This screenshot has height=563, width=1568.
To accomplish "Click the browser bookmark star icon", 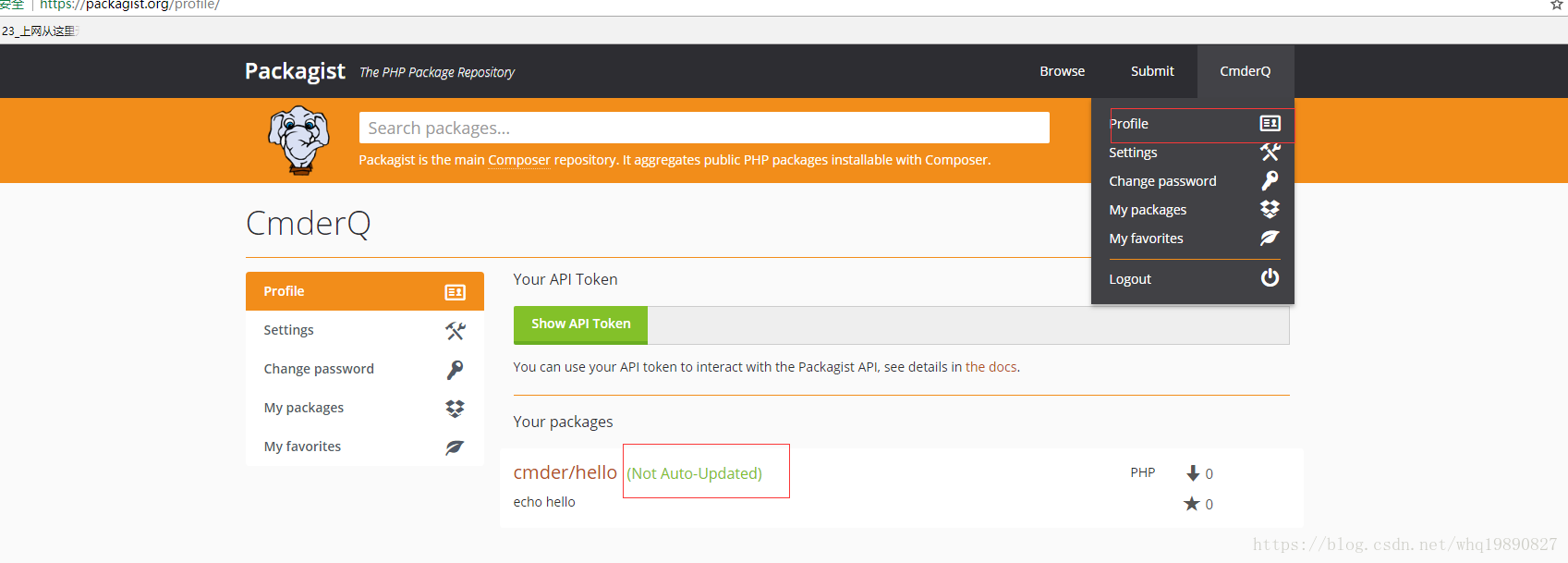I will 1557,5.
